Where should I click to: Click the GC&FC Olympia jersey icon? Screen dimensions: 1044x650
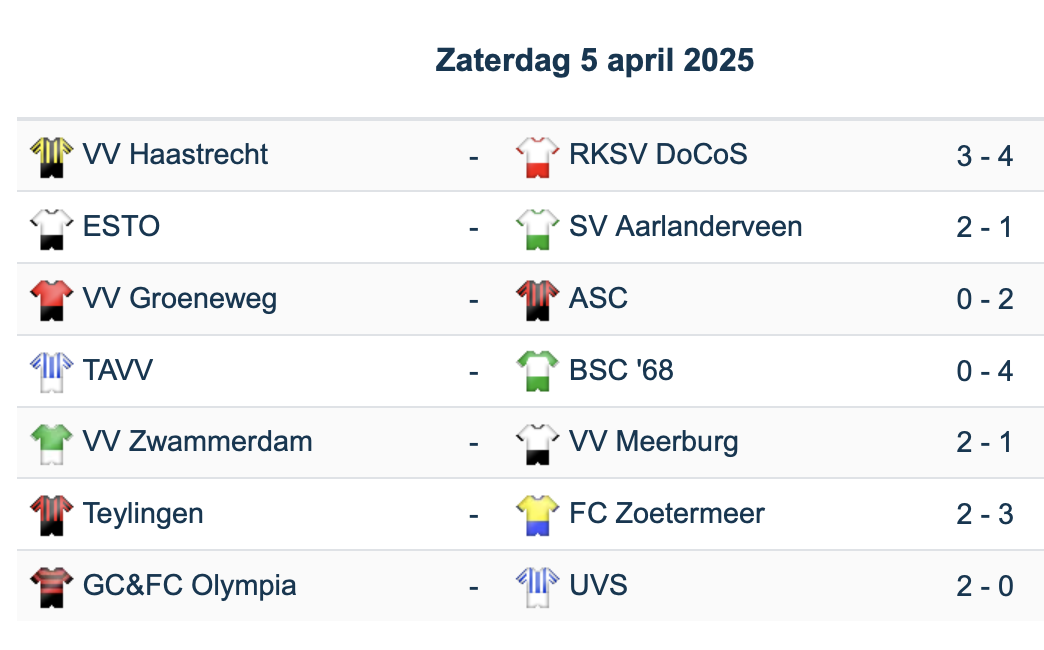[51, 587]
